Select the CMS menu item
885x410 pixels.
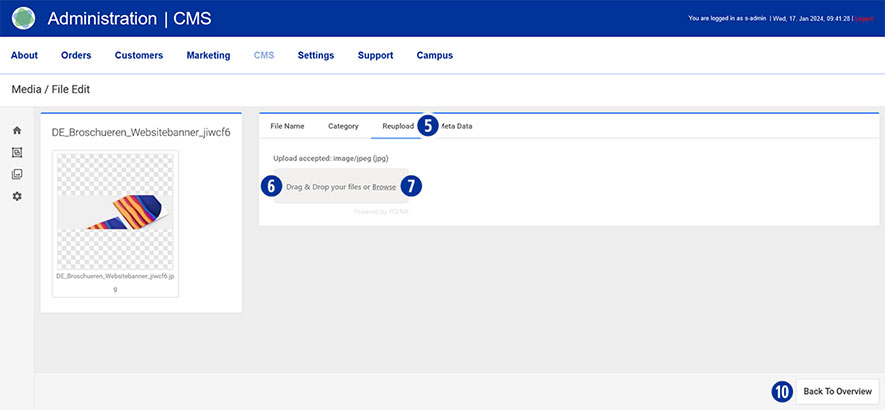click(264, 56)
